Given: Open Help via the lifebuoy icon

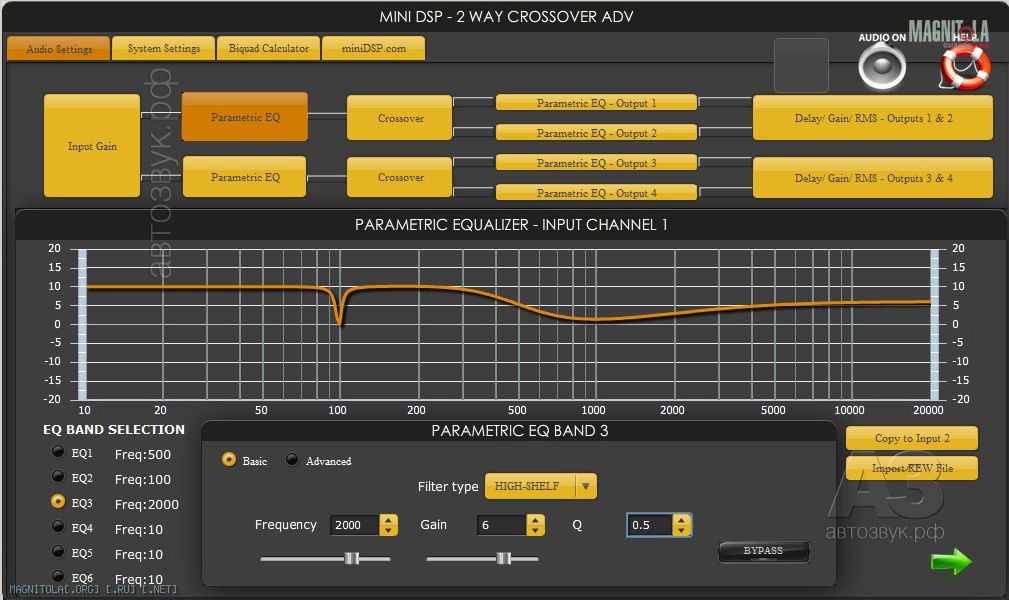Looking at the screenshot, I should pyautogui.click(x=965, y=66).
